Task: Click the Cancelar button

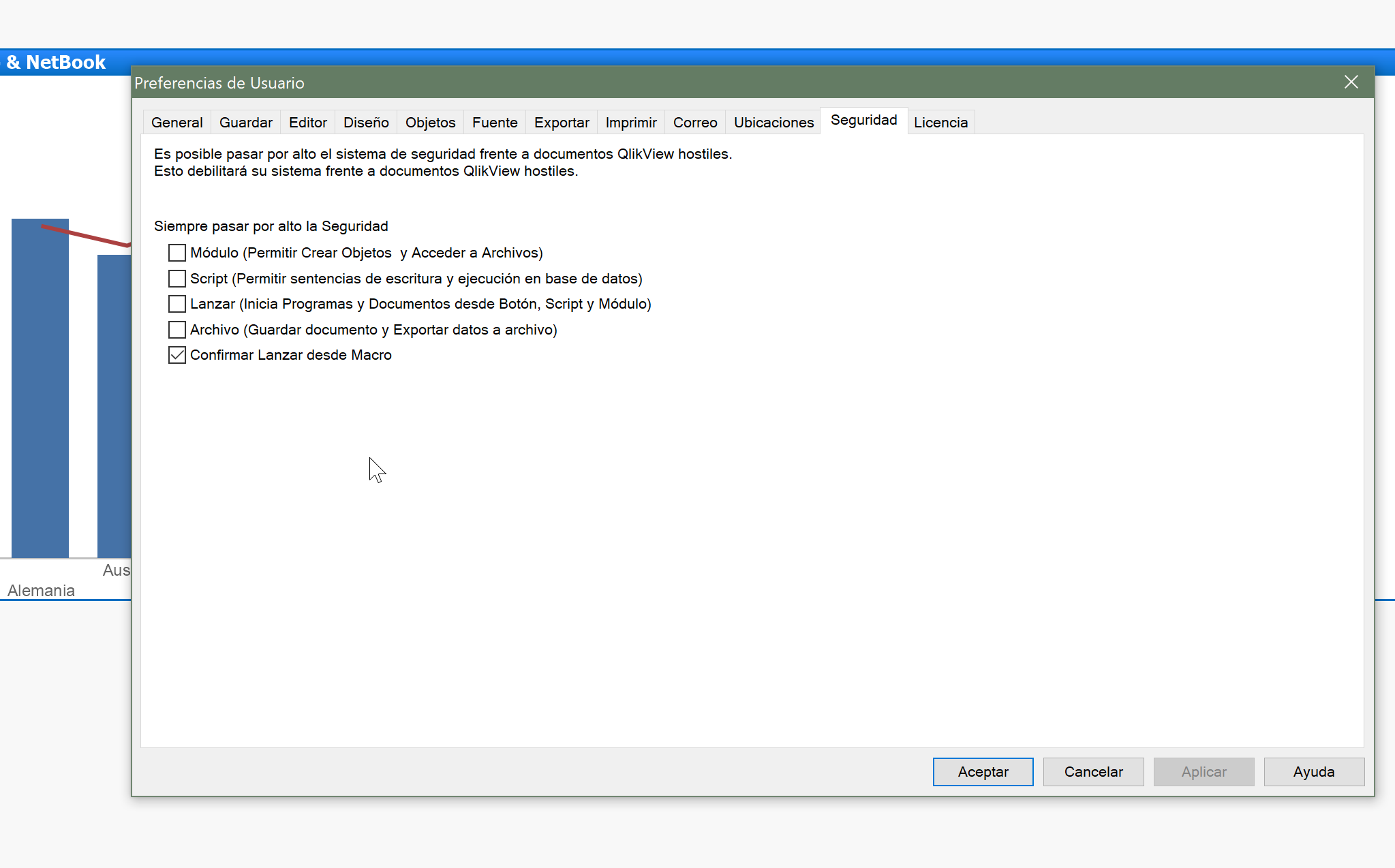Action: tap(1093, 772)
